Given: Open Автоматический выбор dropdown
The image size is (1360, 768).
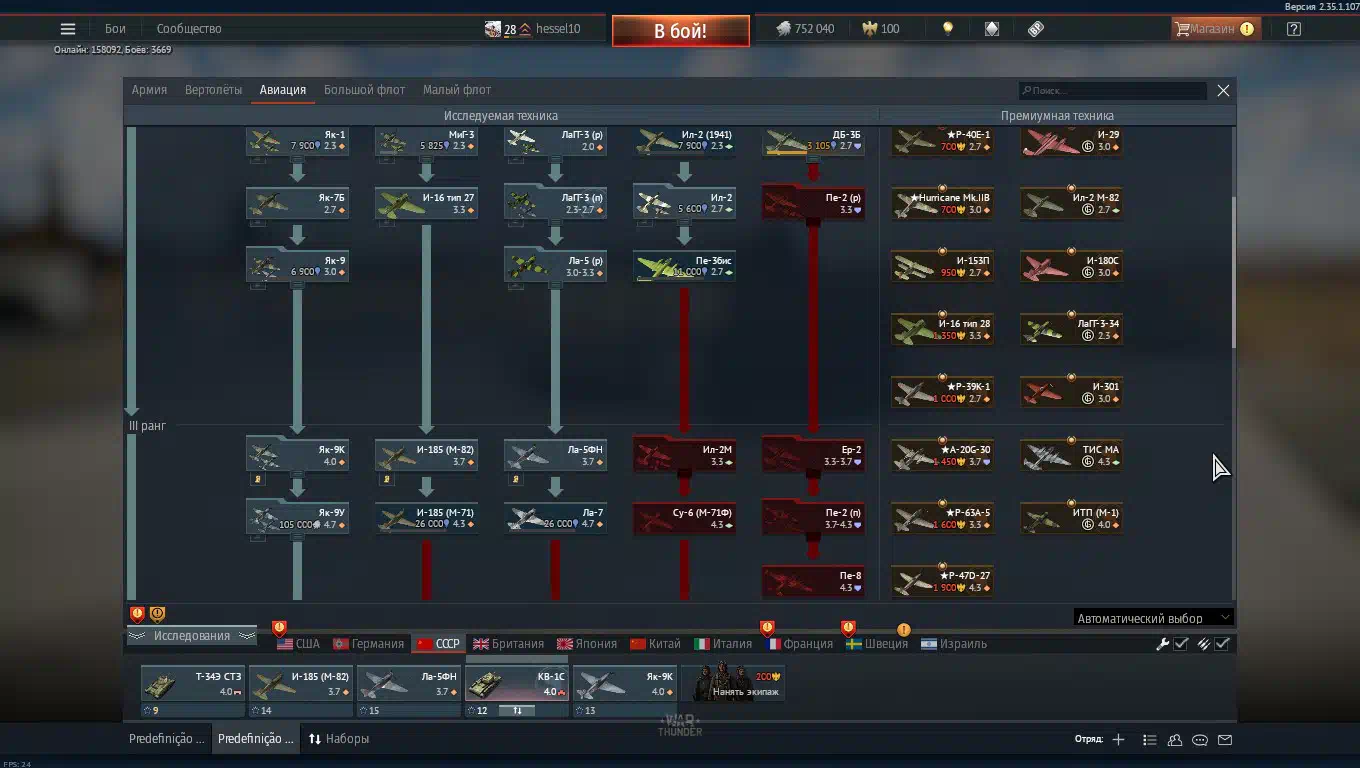Looking at the screenshot, I should tap(1153, 618).
